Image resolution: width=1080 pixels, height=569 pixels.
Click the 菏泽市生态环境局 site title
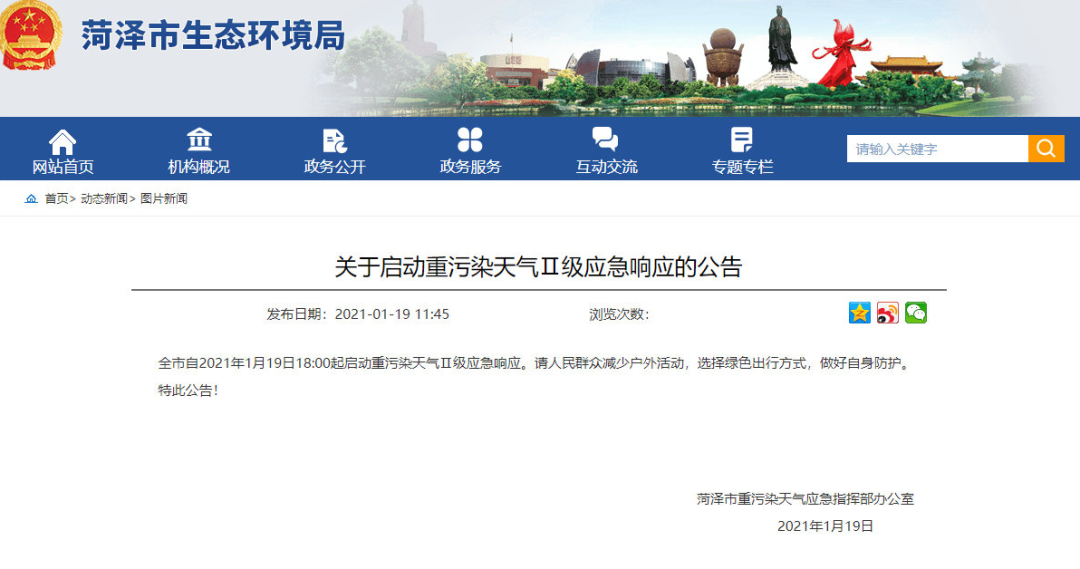pyautogui.click(x=213, y=36)
